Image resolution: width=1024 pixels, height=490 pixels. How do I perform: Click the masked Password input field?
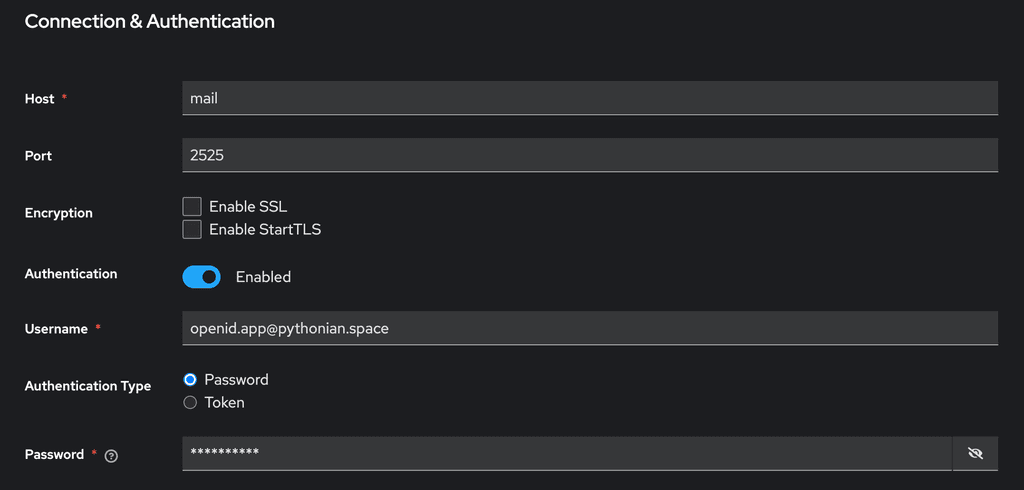point(567,453)
